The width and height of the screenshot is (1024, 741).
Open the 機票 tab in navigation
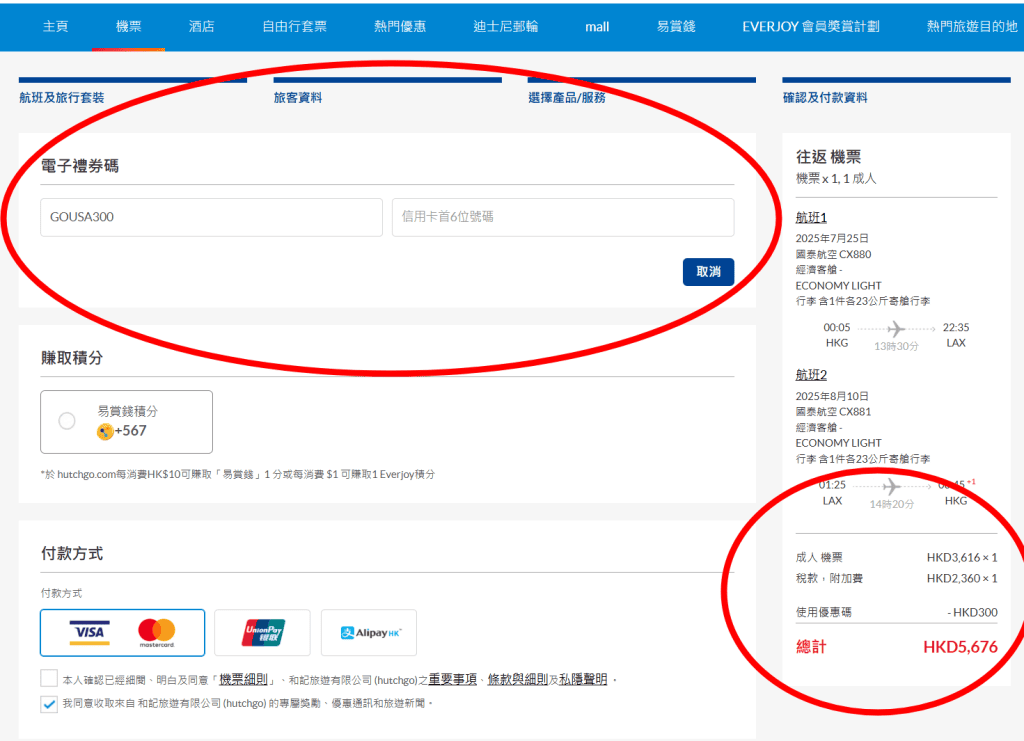coord(128,26)
